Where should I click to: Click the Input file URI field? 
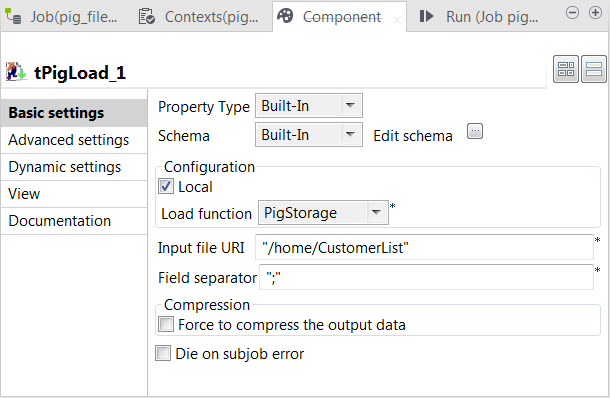click(424, 247)
